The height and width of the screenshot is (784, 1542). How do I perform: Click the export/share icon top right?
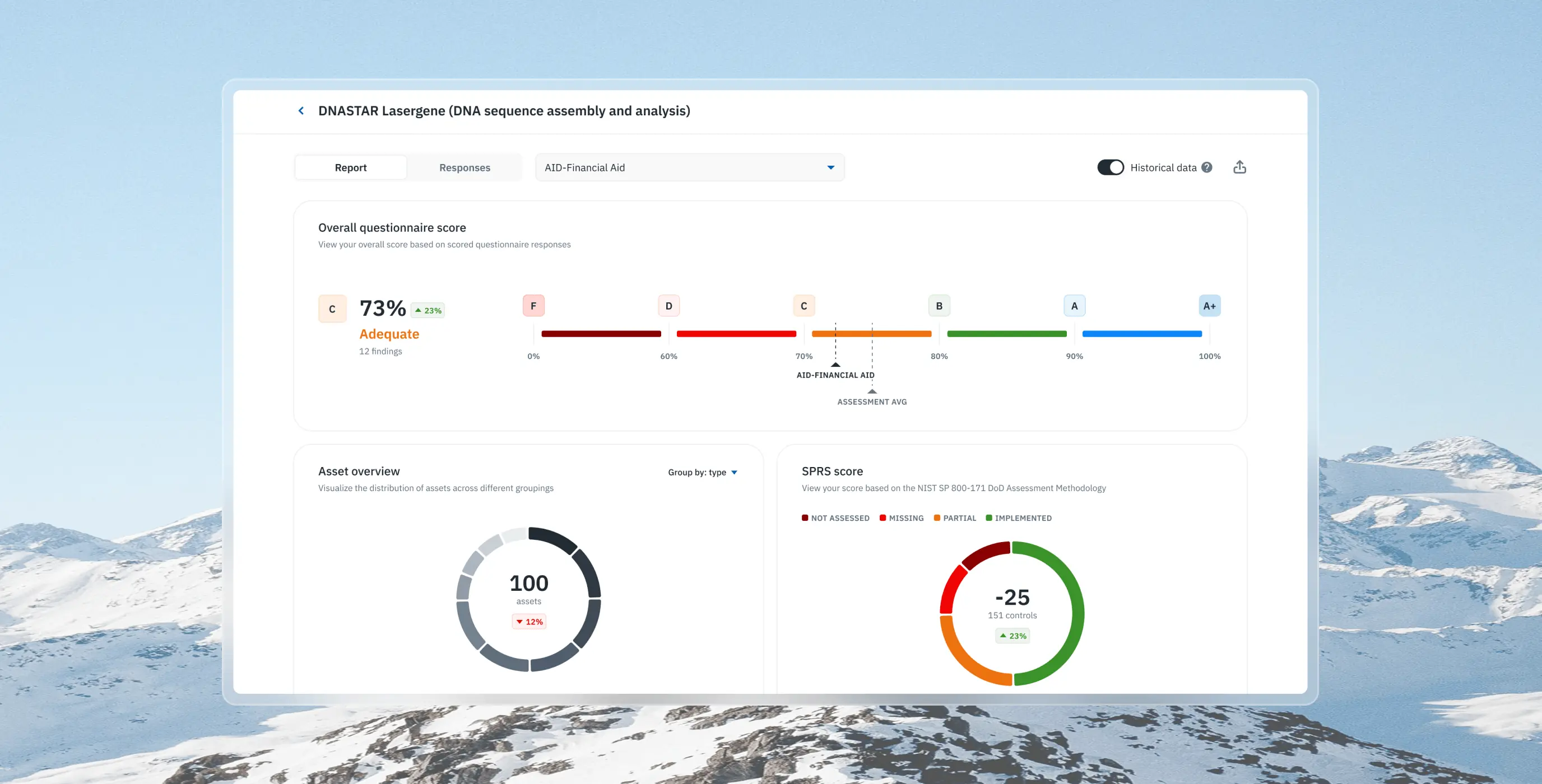point(1239,167)
